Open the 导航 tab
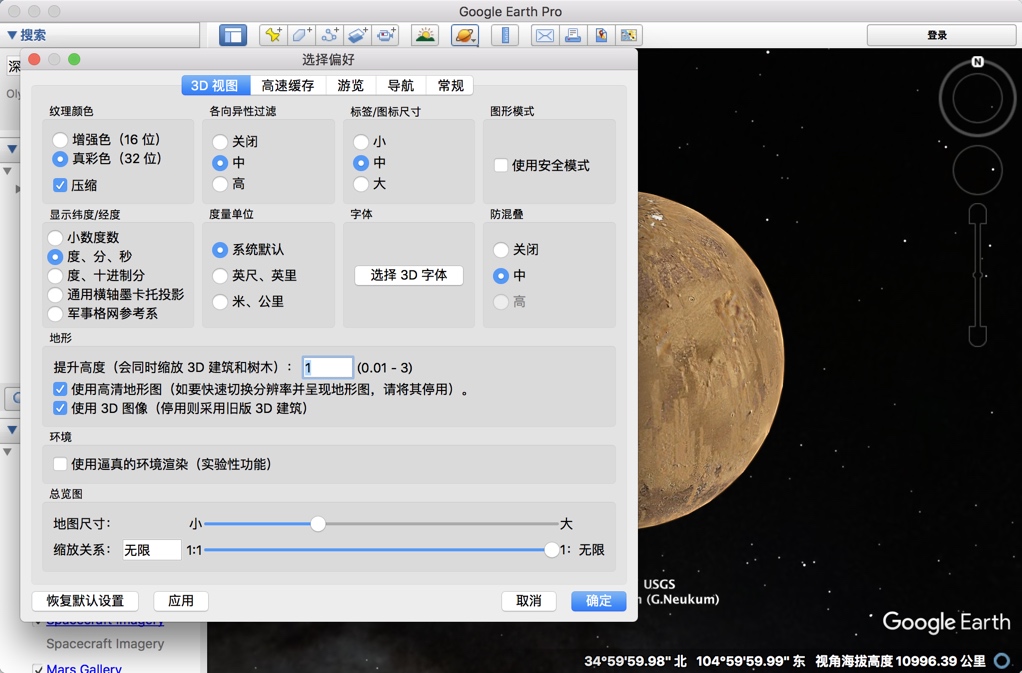The width and height of the screenshot is (1022, 673). pyautogui.click(x=401, y=85)
